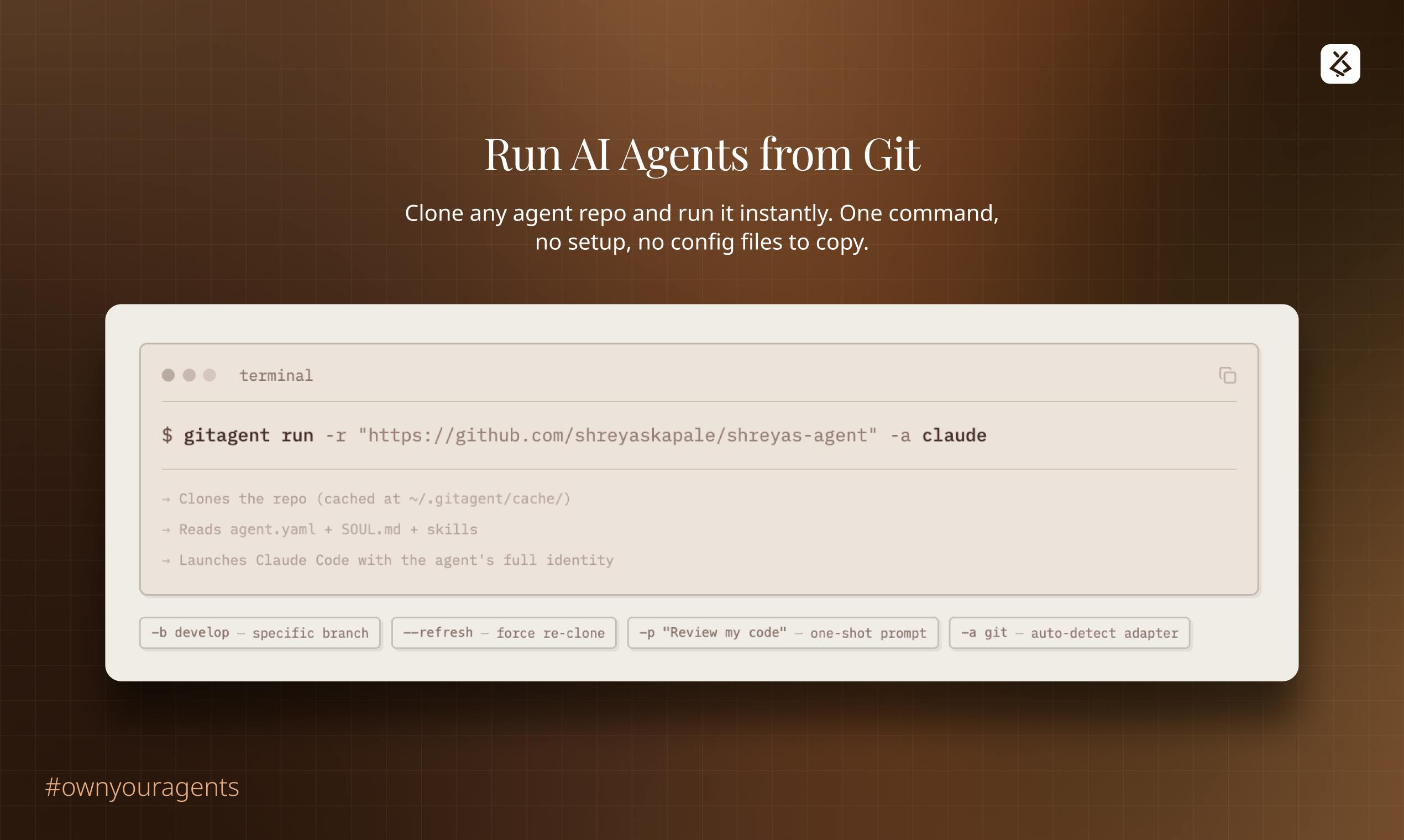Viewport: 1404px width, 840px height.
Task: Select the "--refresh — force re-clone" chip
Action: [504, 633]
